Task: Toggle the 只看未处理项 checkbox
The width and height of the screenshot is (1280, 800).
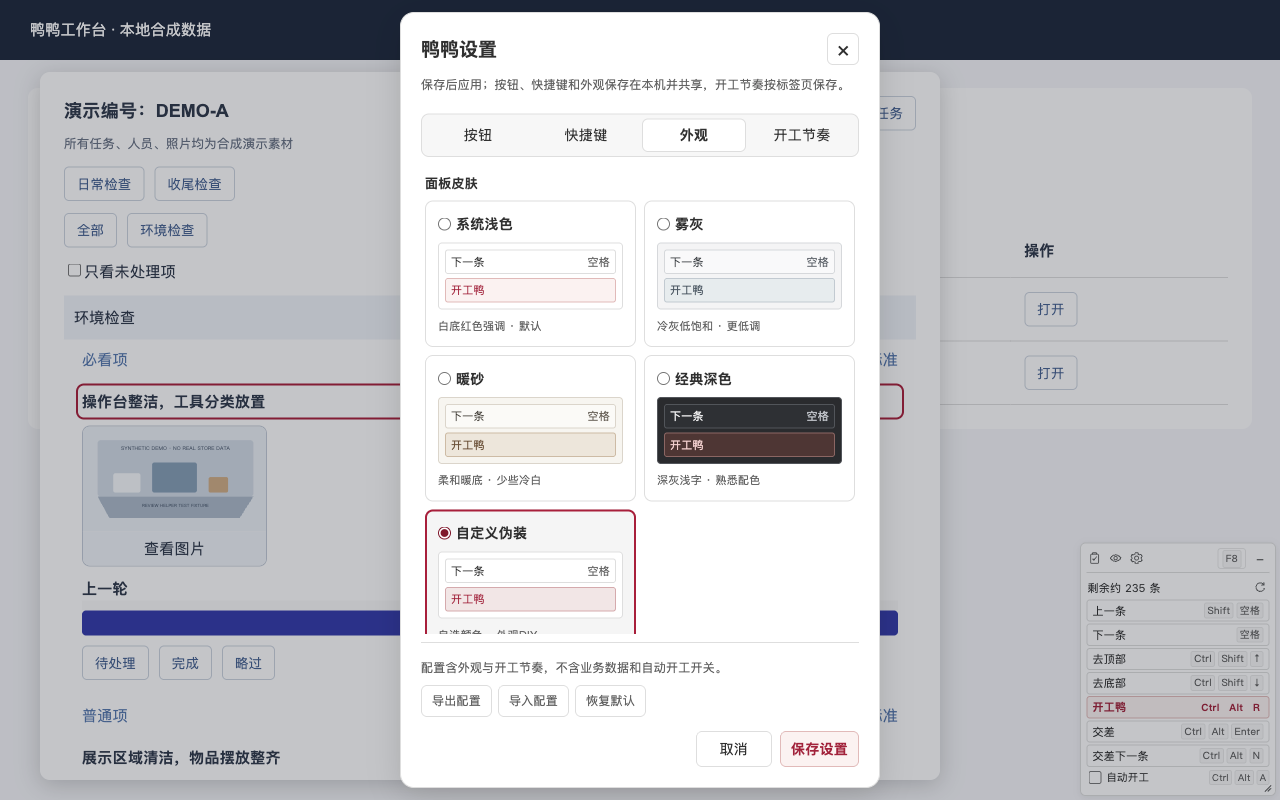Action: point(74,270)
